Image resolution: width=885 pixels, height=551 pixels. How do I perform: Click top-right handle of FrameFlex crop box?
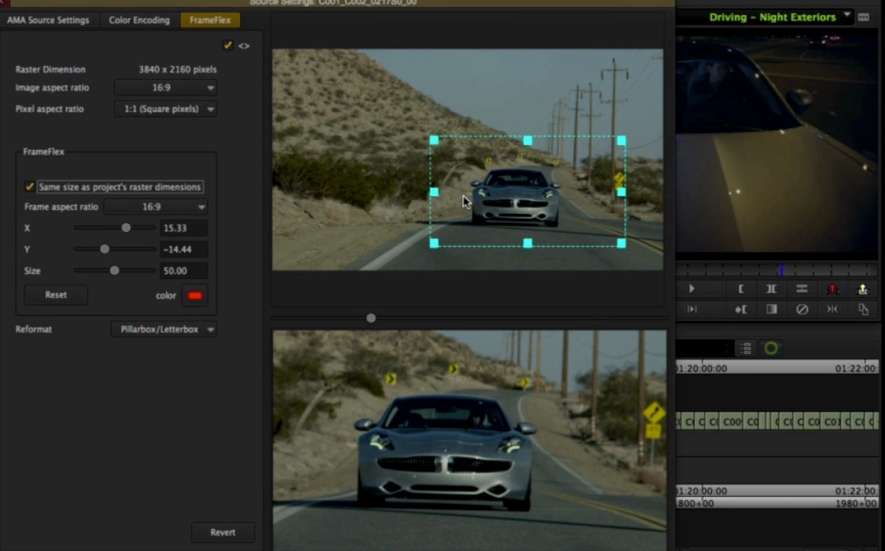coord(621,140)
